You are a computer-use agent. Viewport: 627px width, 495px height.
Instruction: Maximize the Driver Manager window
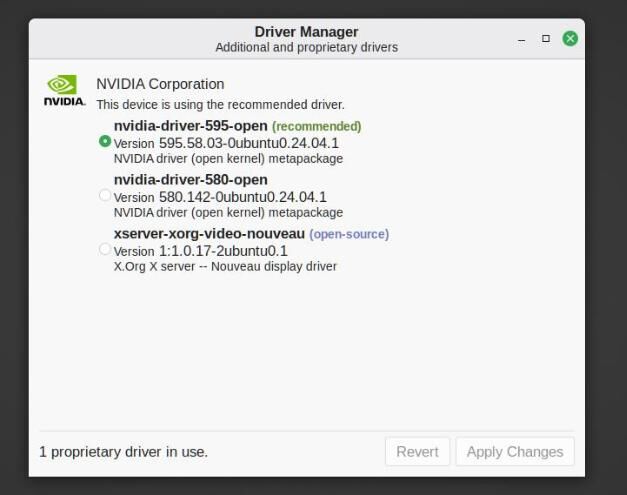545,38
